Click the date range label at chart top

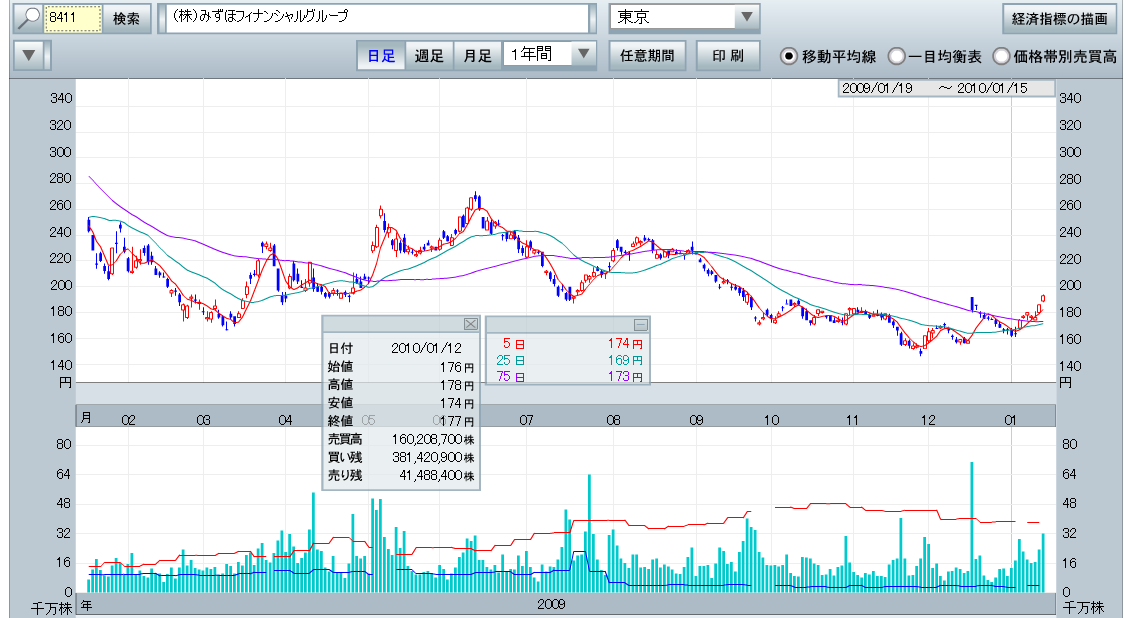(945, 88)
